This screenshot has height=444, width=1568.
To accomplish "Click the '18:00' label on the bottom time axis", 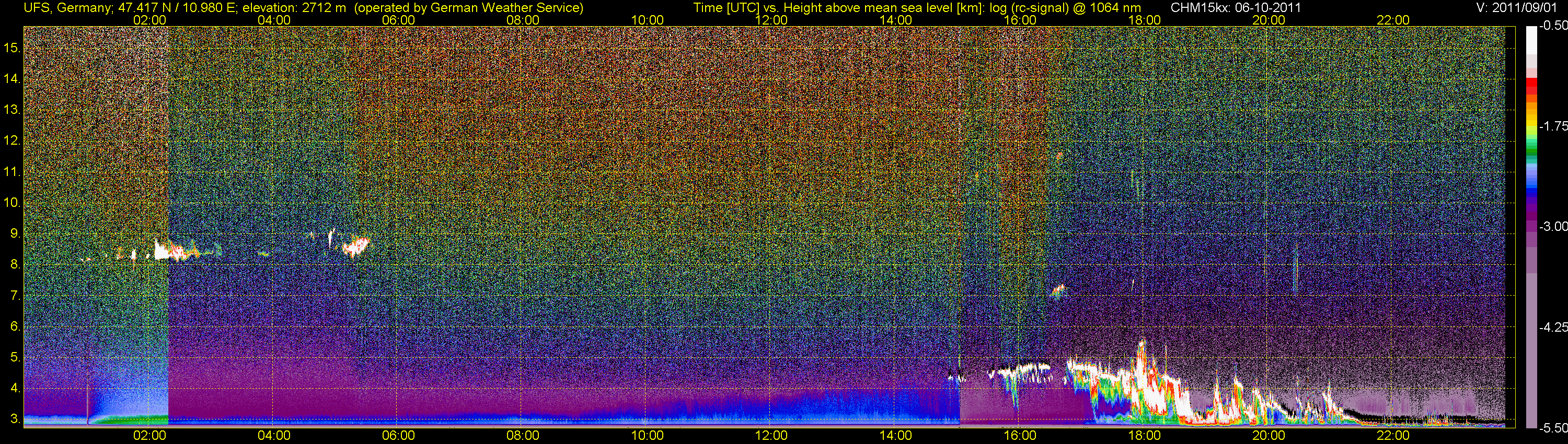I will pos(1144,436).
